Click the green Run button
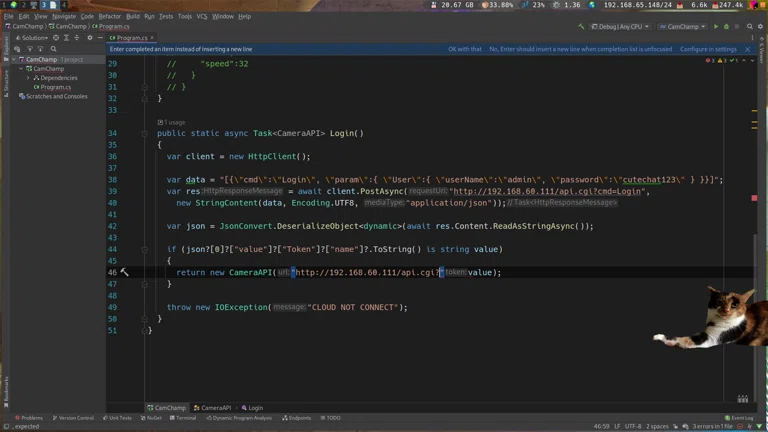Viewport: 768px width, 432px height. coord(716,27)
